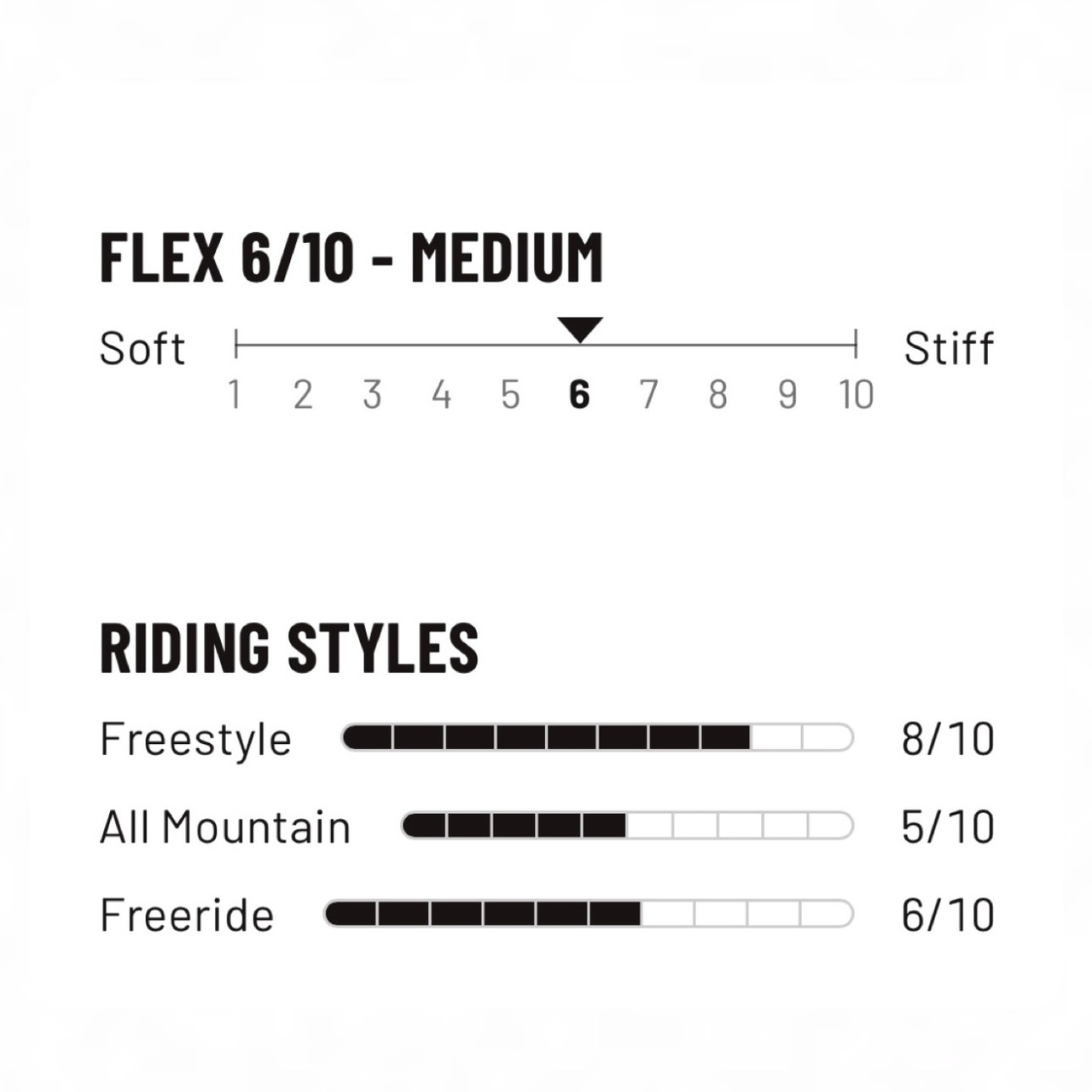Click the All Mountain label

[225, 827]
